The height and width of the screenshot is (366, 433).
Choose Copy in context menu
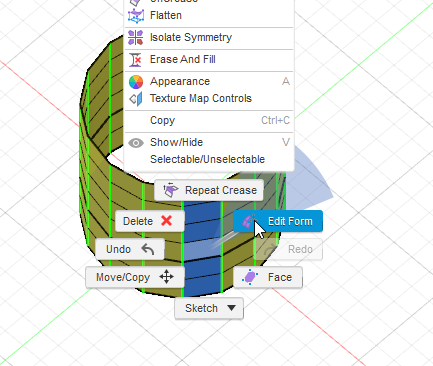[x=209, y=120]
